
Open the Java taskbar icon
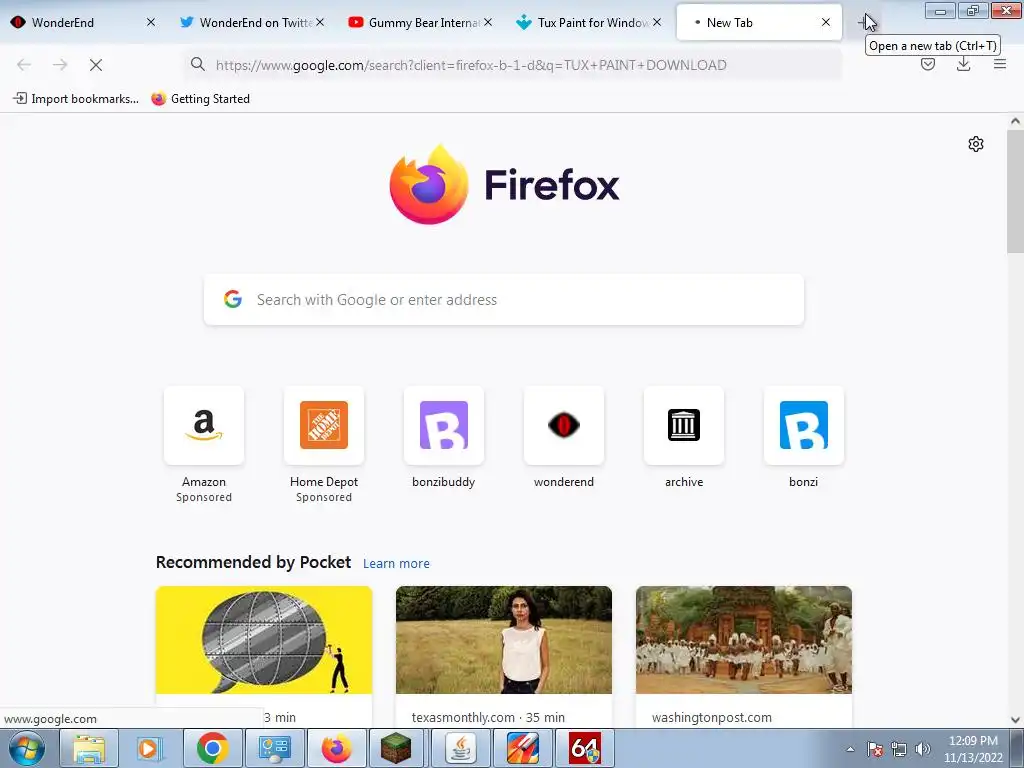(460, 748)
